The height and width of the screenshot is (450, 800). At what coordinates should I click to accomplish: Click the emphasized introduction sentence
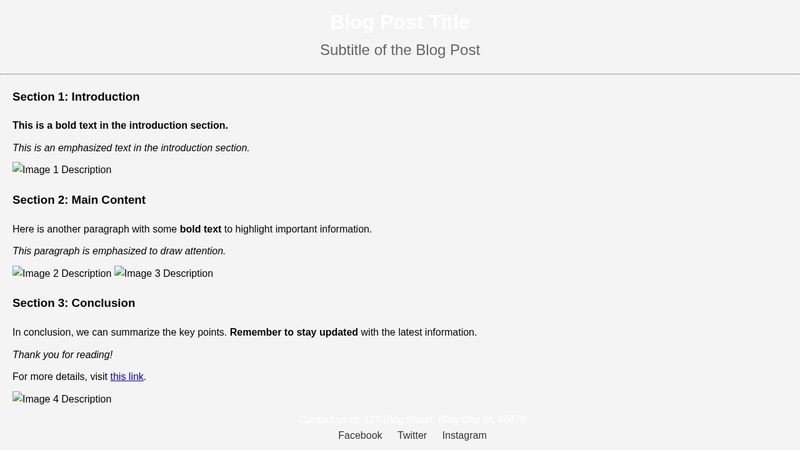click(131, 148)
